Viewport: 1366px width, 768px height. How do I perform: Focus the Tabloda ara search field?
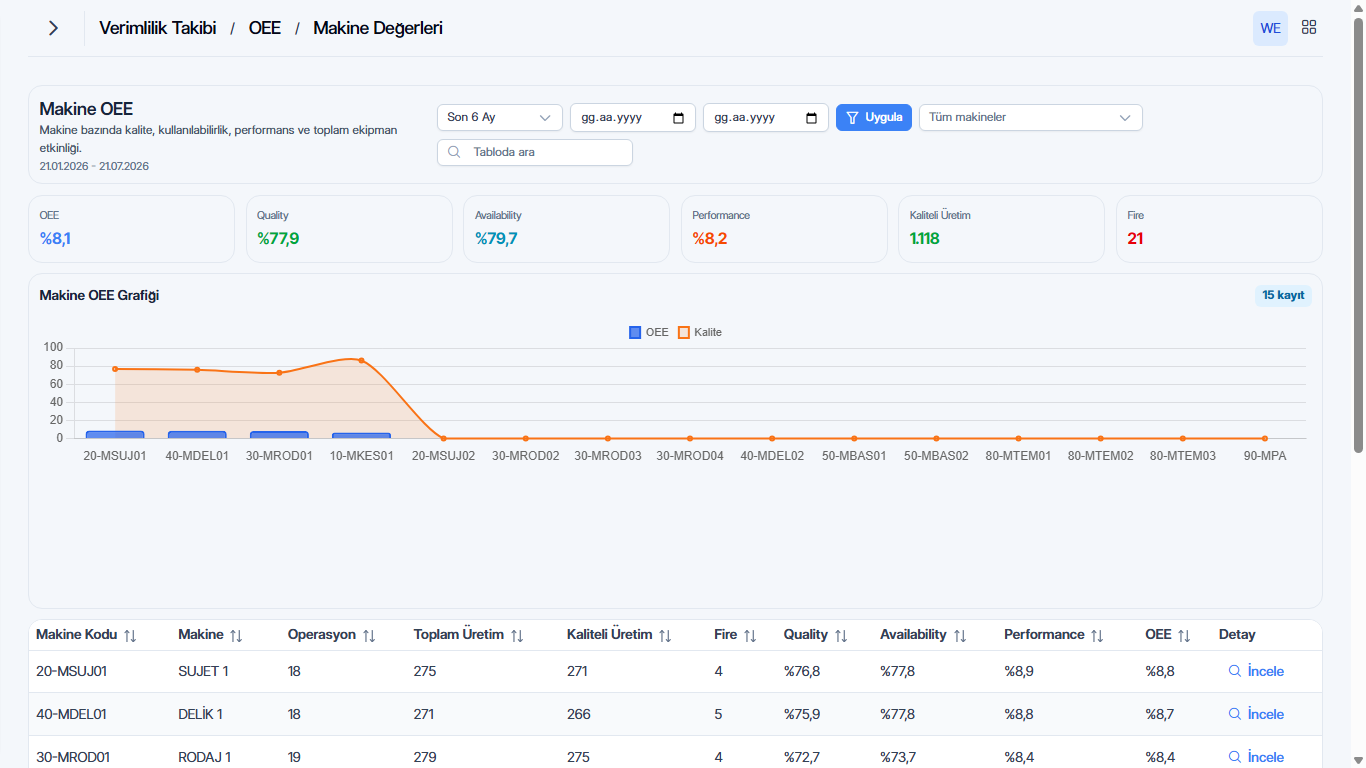click(535, 153)
